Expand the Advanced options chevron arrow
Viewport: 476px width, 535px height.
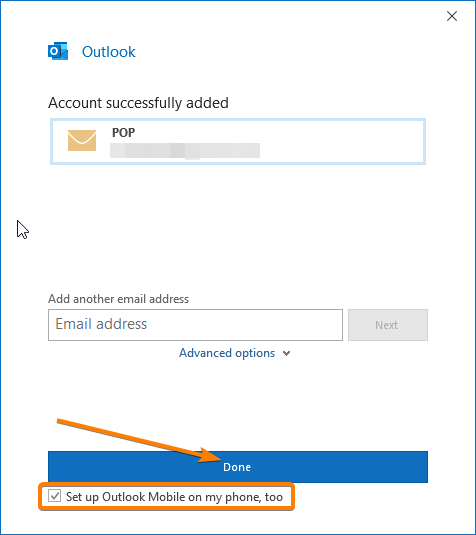(287, 353)
